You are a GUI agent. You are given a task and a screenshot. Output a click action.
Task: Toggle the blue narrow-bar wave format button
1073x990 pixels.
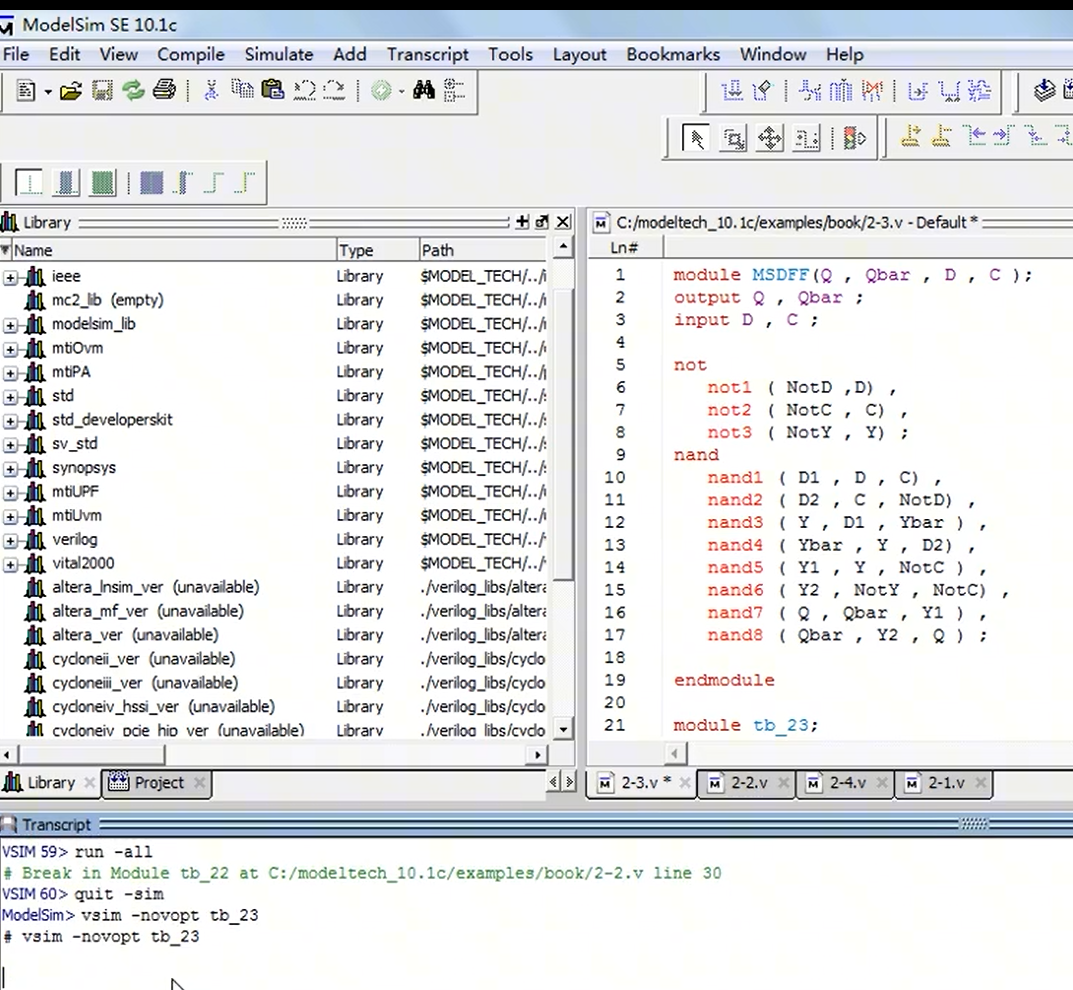click(66, 183)
